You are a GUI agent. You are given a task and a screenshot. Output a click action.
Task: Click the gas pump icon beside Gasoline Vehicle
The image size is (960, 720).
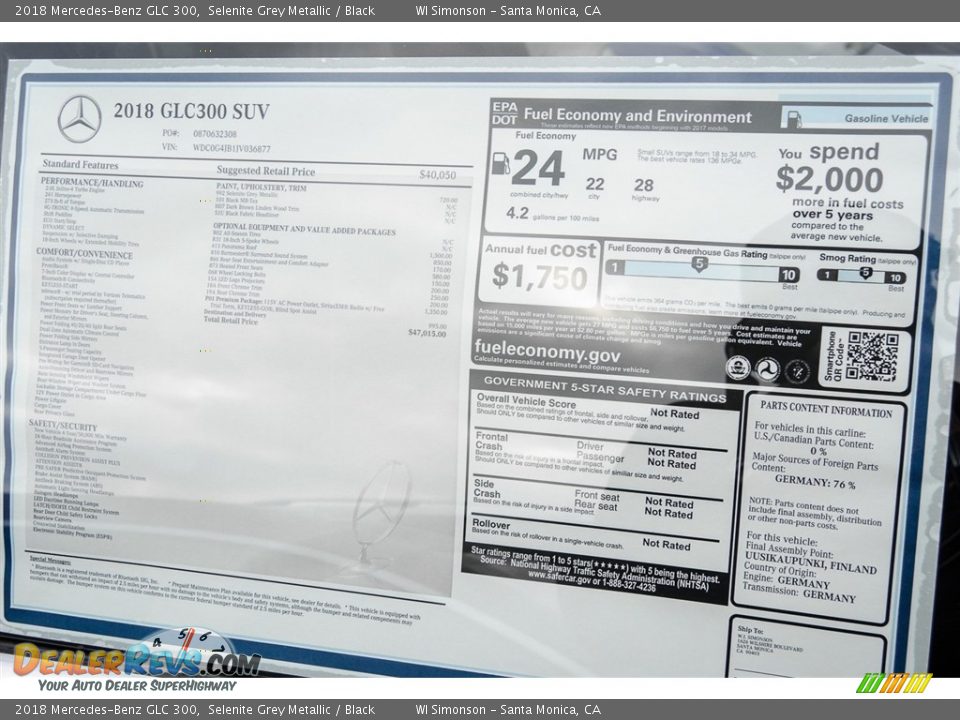[x=793, y=119]
